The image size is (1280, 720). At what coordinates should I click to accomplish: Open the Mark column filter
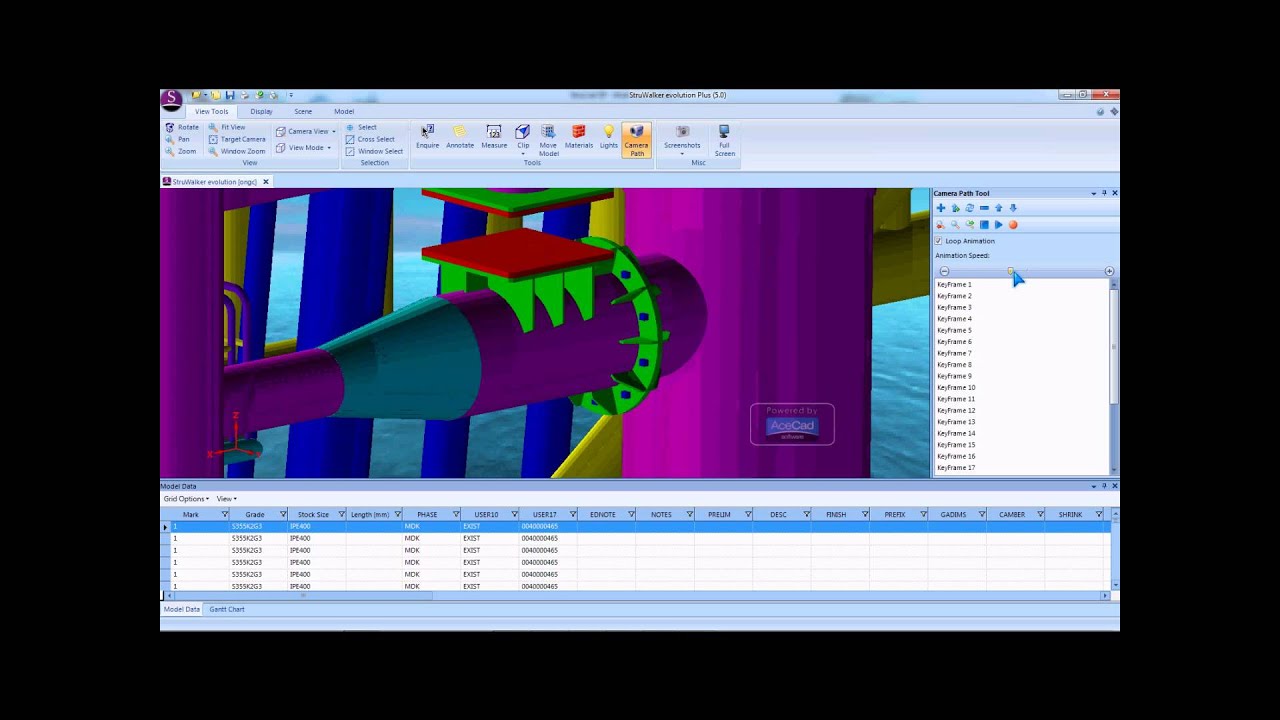click(x=224, y=514)
